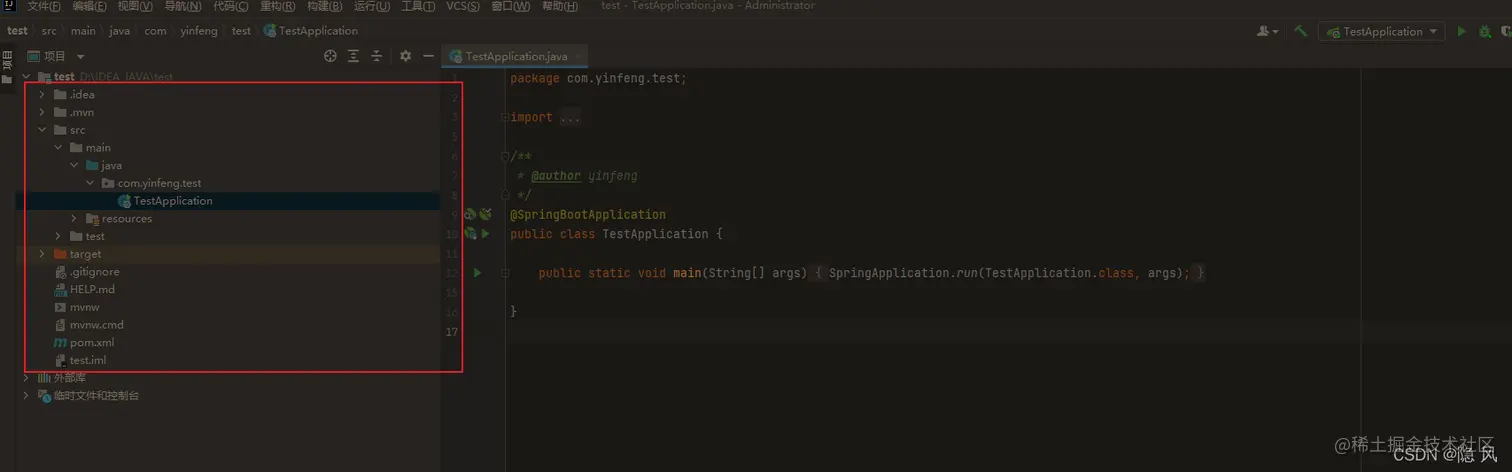Expand the .mvn folder
This screenshot has width=1512, height=472.
(x=41, y=113)
